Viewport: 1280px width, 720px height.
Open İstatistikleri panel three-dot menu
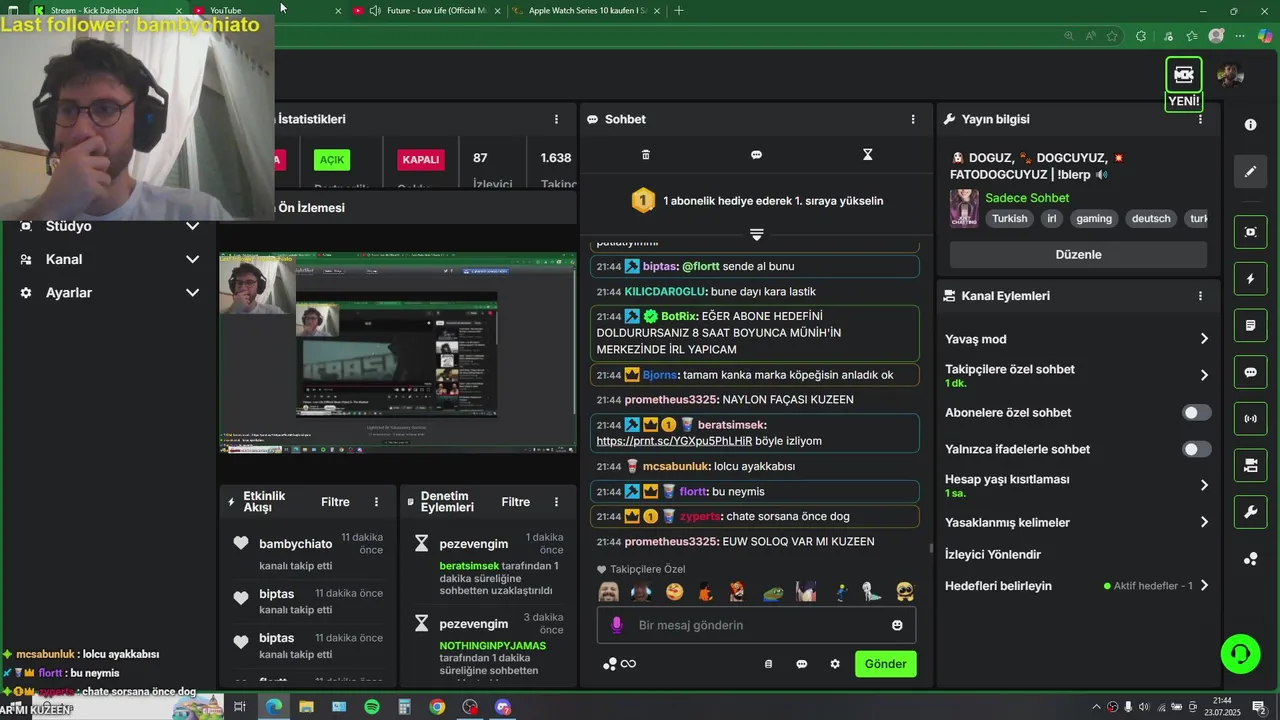point(556,119)
